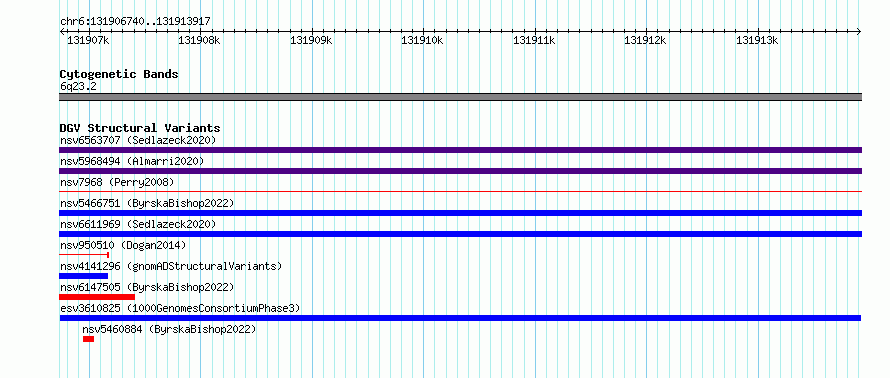Click the right arrow end of the ruler
890x378 pixels.
pyautogui.click(x=859, y=32)
